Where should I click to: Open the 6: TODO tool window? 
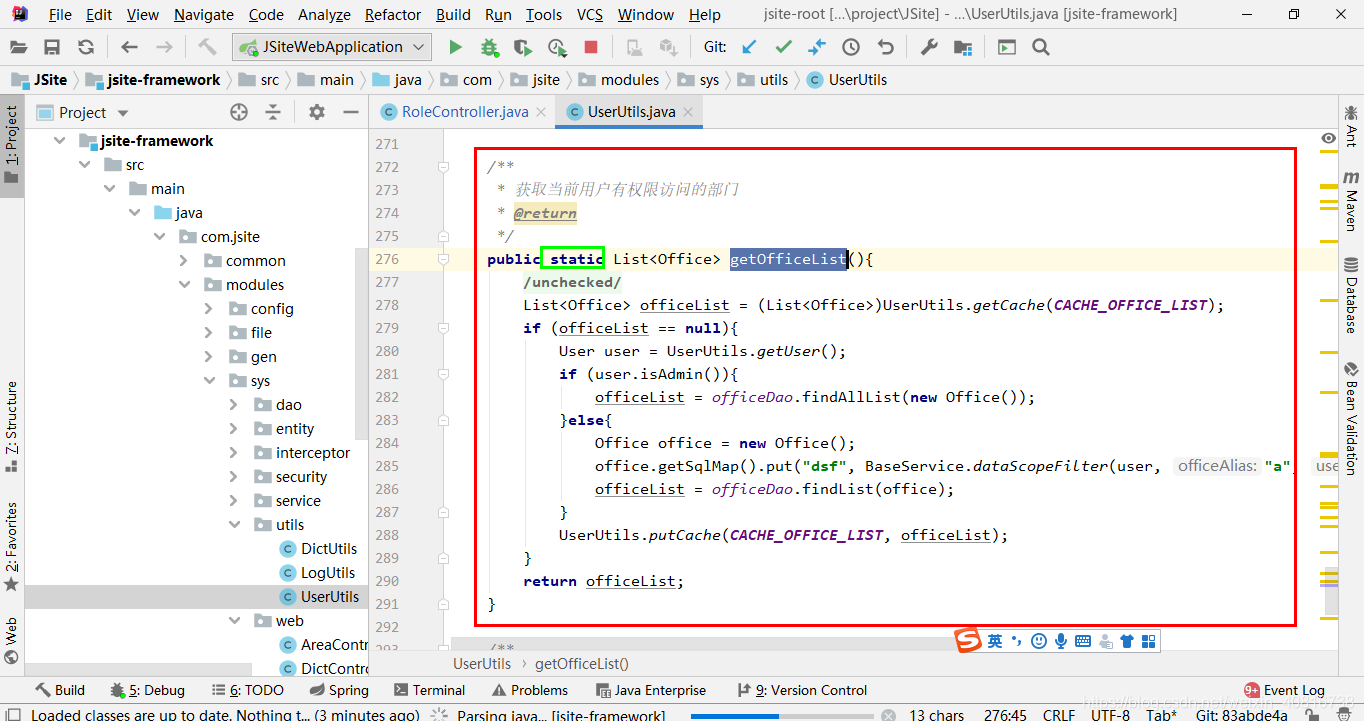[247, 690]
